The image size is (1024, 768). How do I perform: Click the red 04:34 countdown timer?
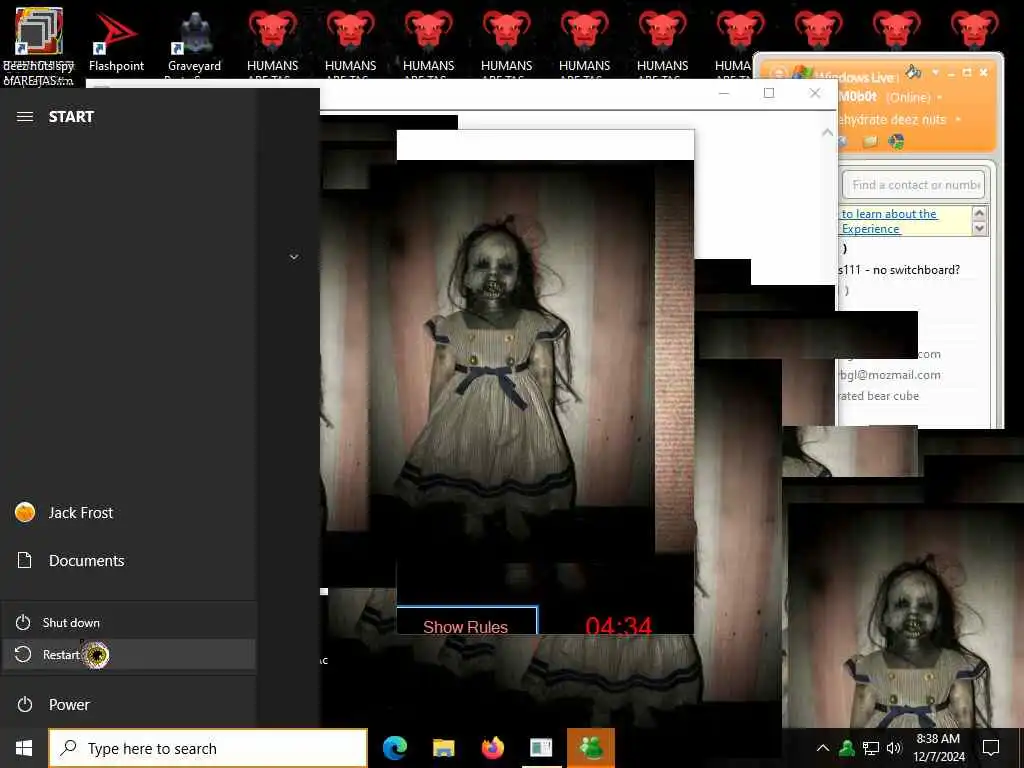[618, 626]
